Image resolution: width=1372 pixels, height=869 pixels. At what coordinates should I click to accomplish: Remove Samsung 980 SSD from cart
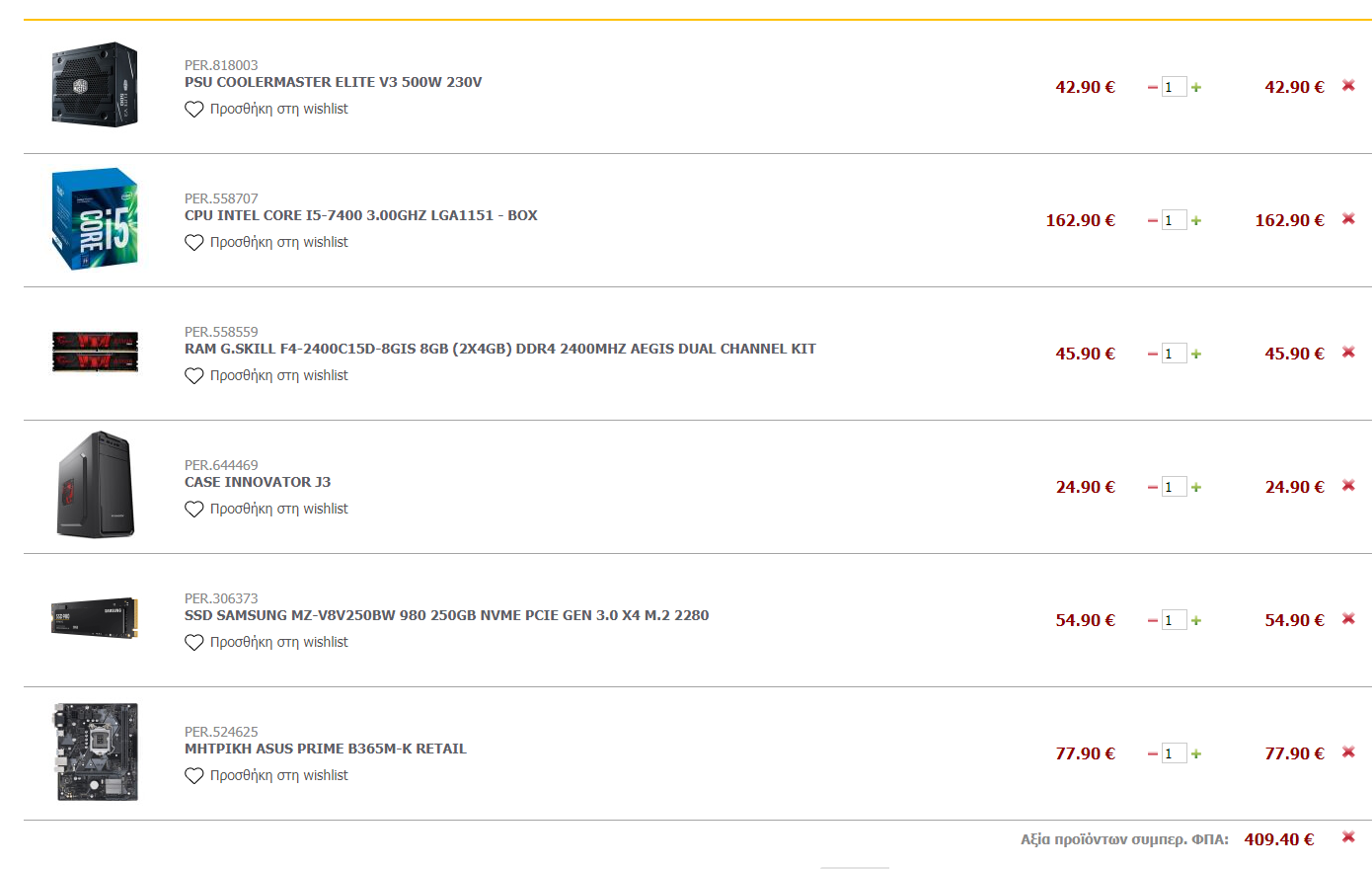1348,619
